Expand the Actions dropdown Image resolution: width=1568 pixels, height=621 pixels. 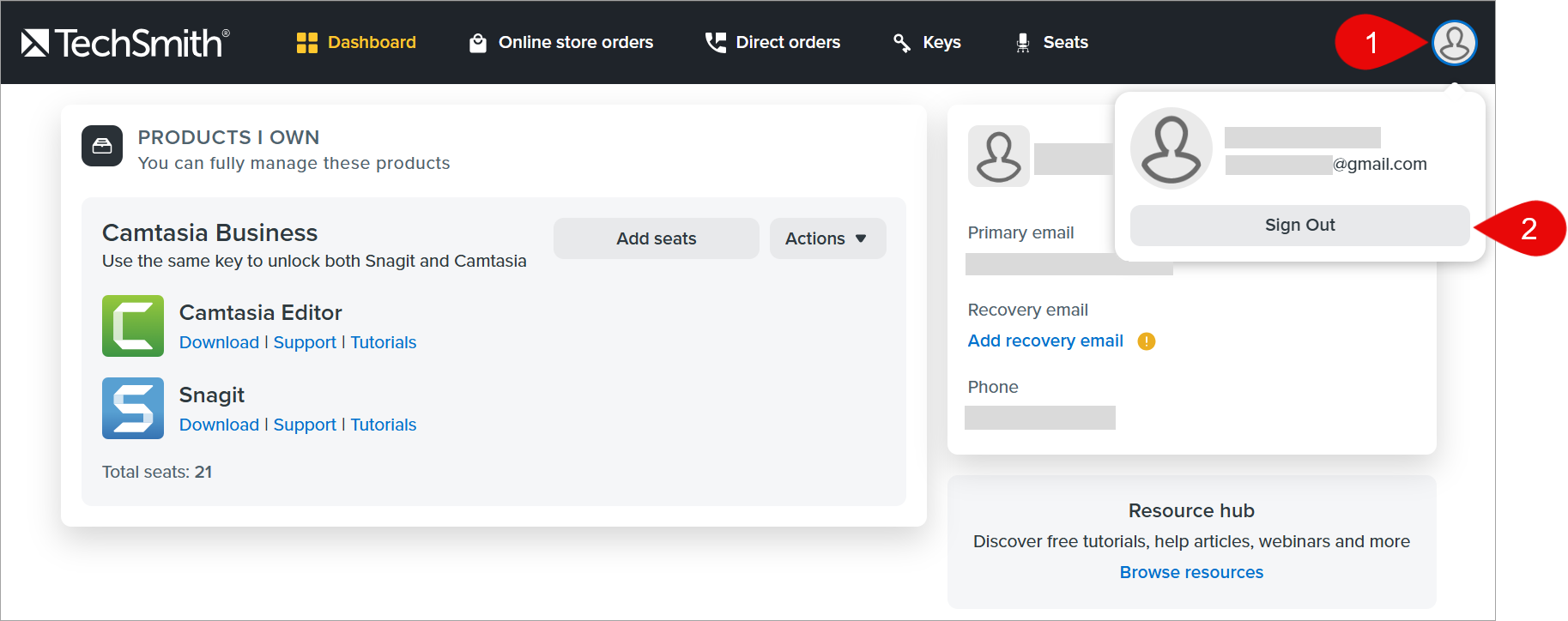tap(827, 238)
